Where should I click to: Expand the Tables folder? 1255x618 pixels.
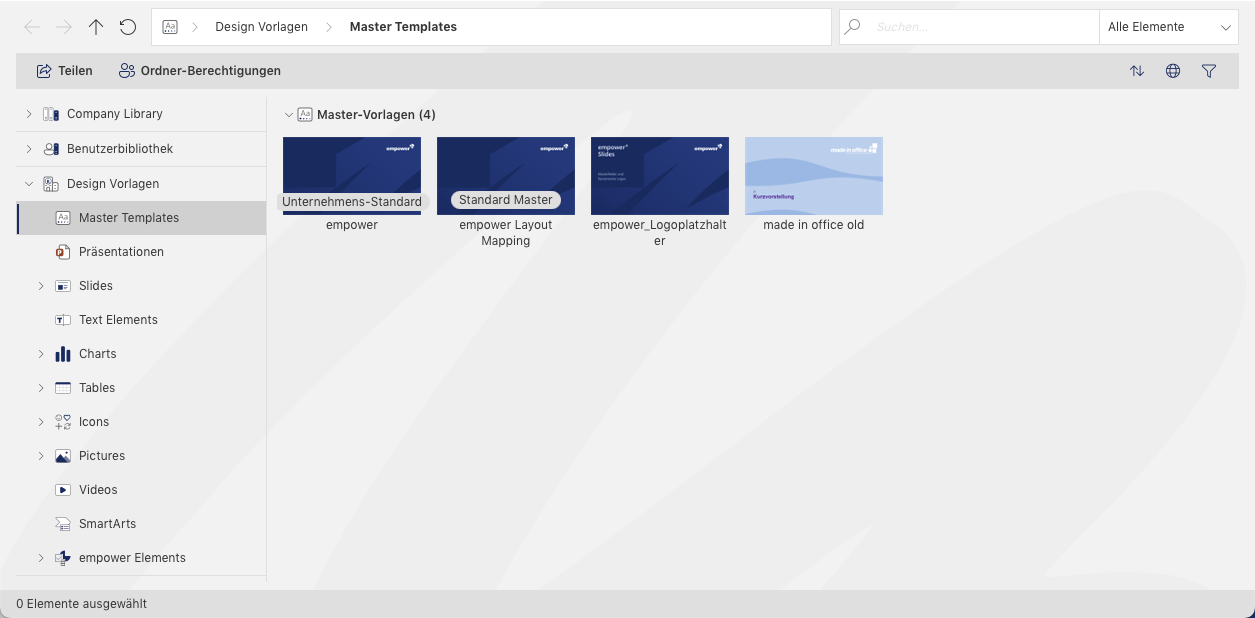(x=41, y=388)
